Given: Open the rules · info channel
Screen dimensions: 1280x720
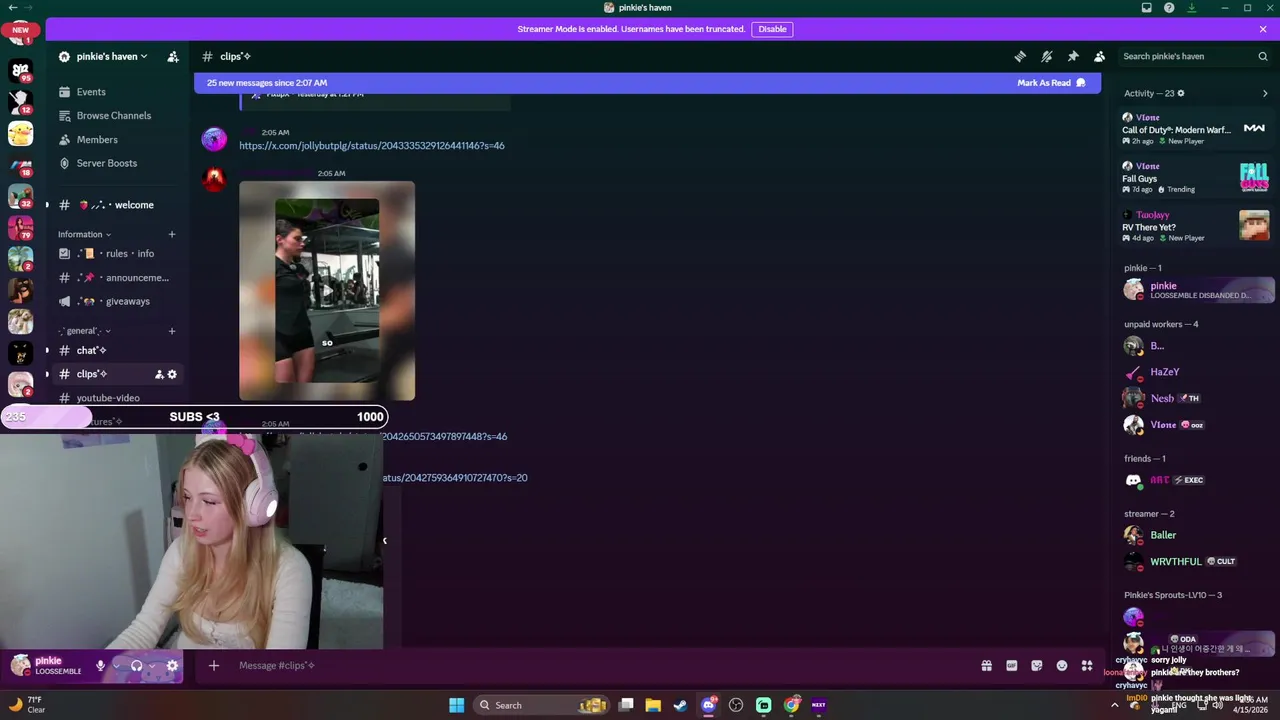Looking at the screenshot, I should click(119, 254).
